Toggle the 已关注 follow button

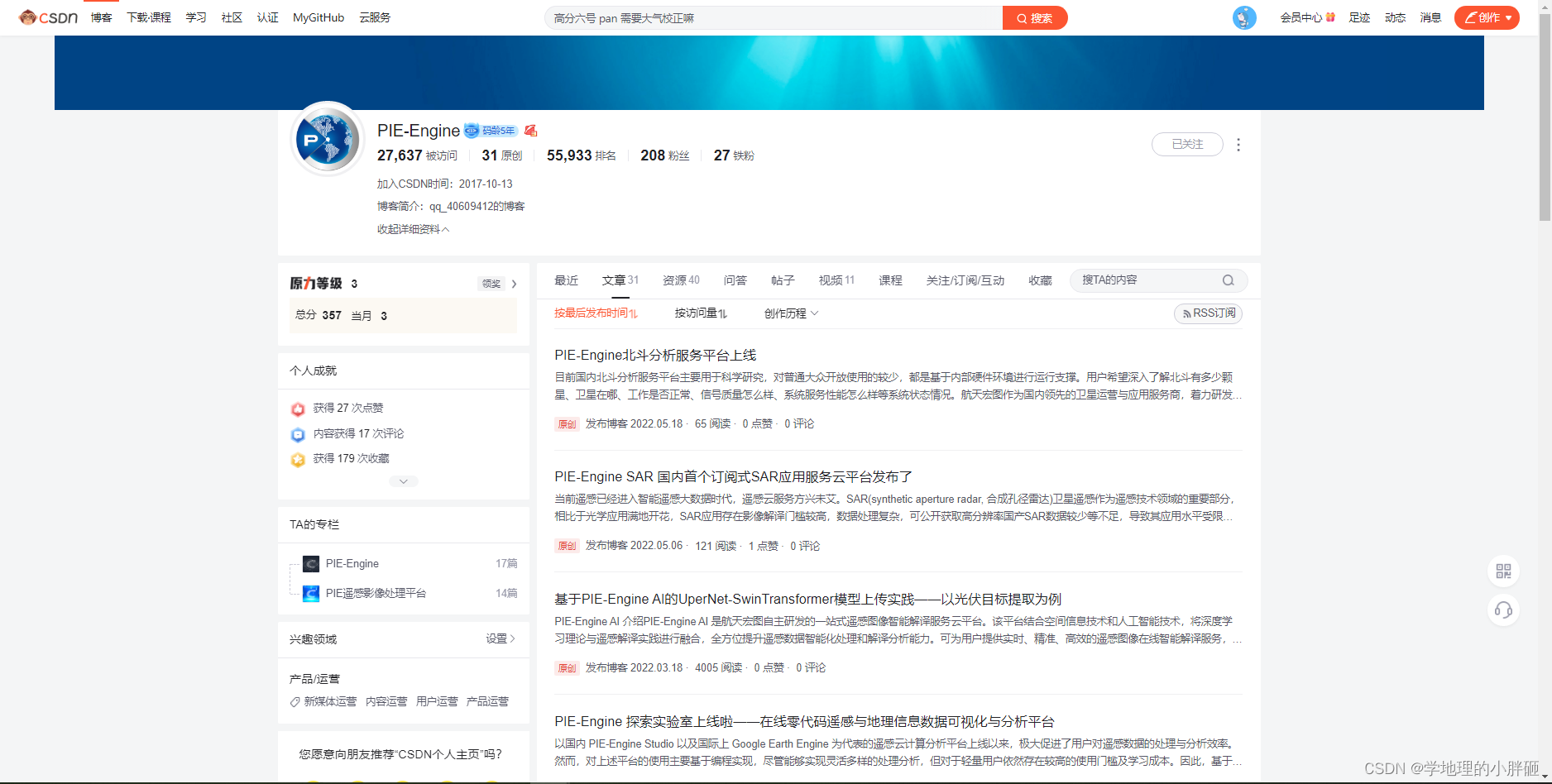(1187, 144)
